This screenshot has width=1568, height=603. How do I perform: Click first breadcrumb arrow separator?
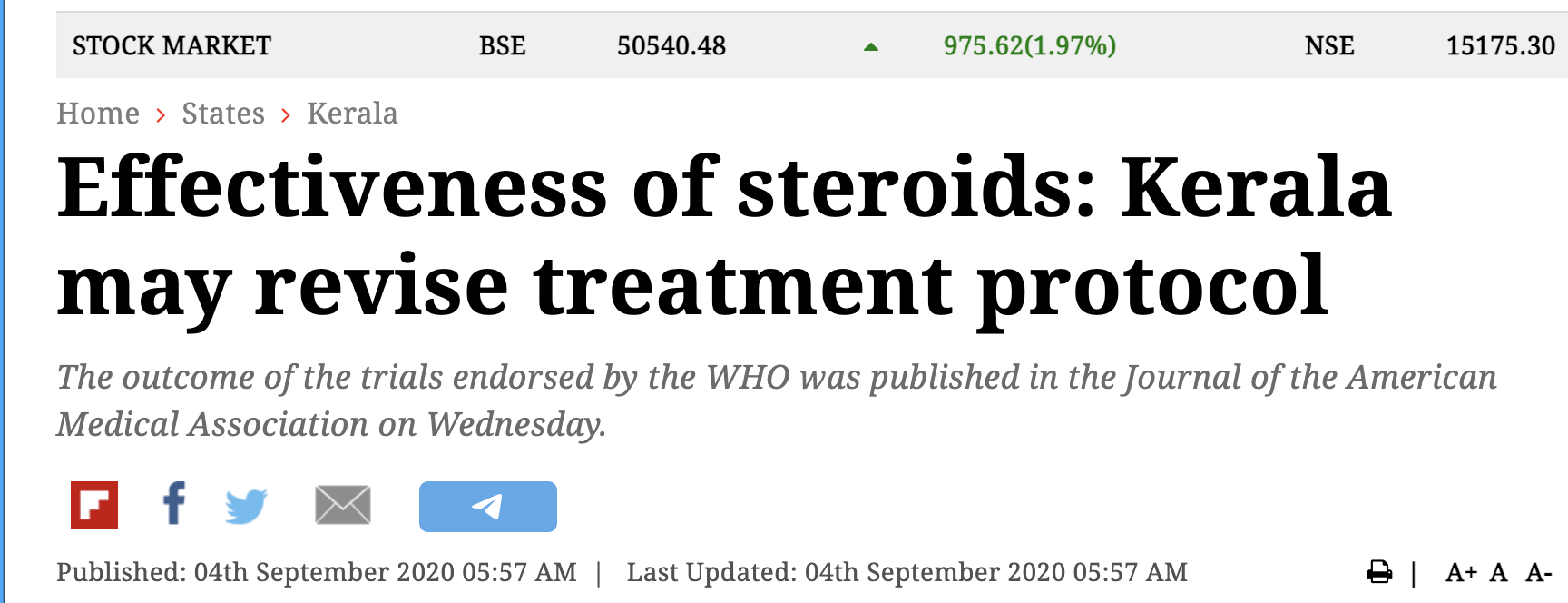click(161, 115)
